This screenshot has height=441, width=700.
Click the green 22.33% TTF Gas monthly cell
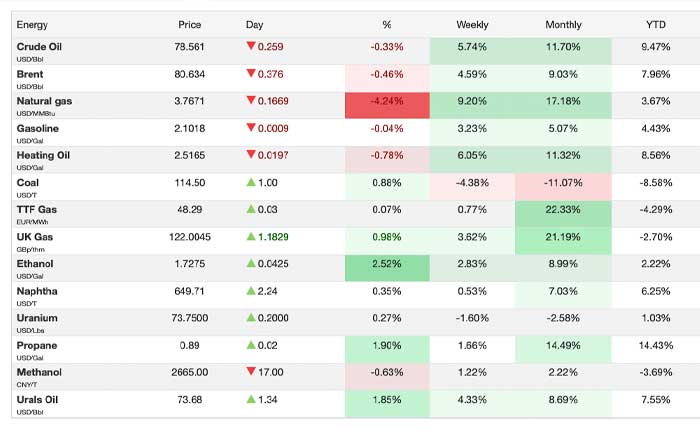click(563, 209)
